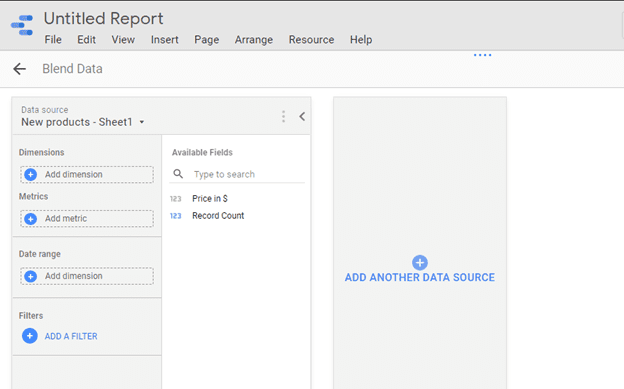This screenshot has height=389, width=624.
Task: Open the data source three-dot options menu
Action: pos(283,116)
